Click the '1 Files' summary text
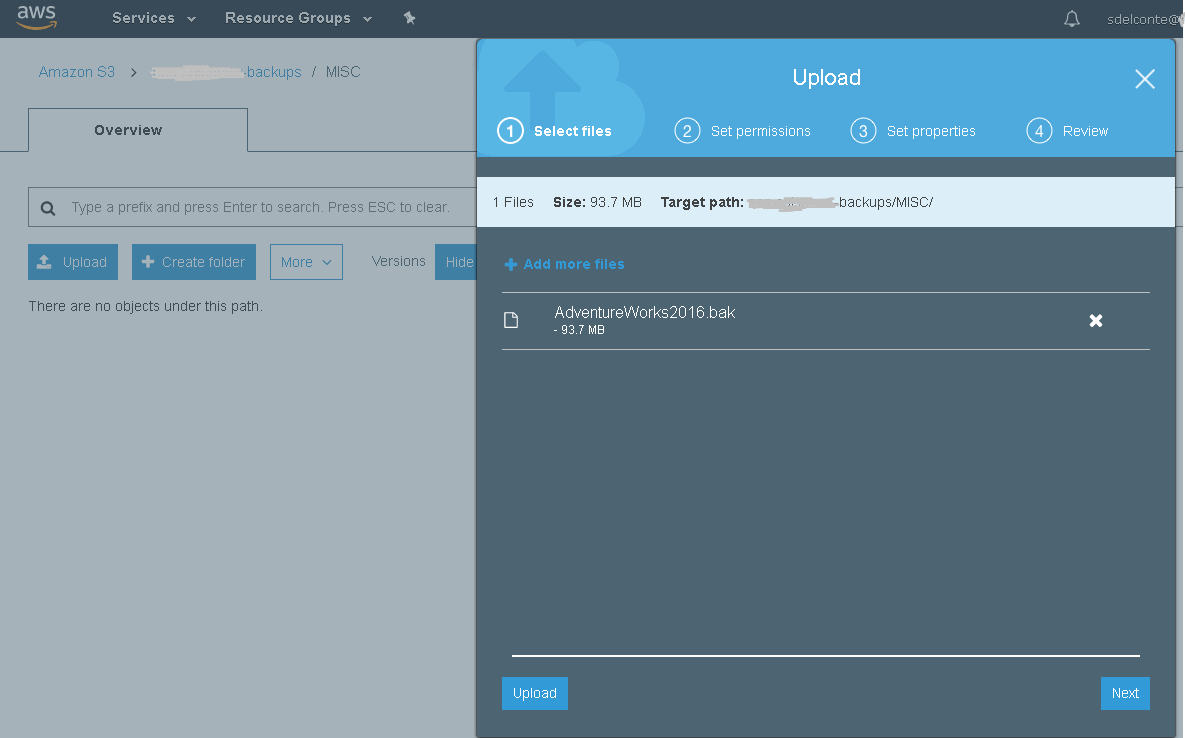 click(x=513, y=202)
